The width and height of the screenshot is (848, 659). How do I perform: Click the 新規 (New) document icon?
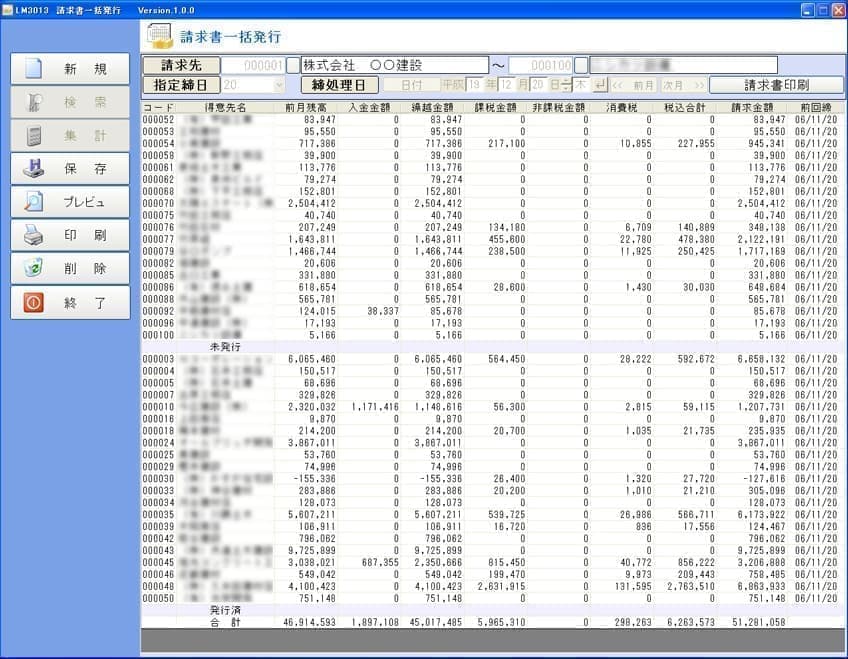(34, 69)
